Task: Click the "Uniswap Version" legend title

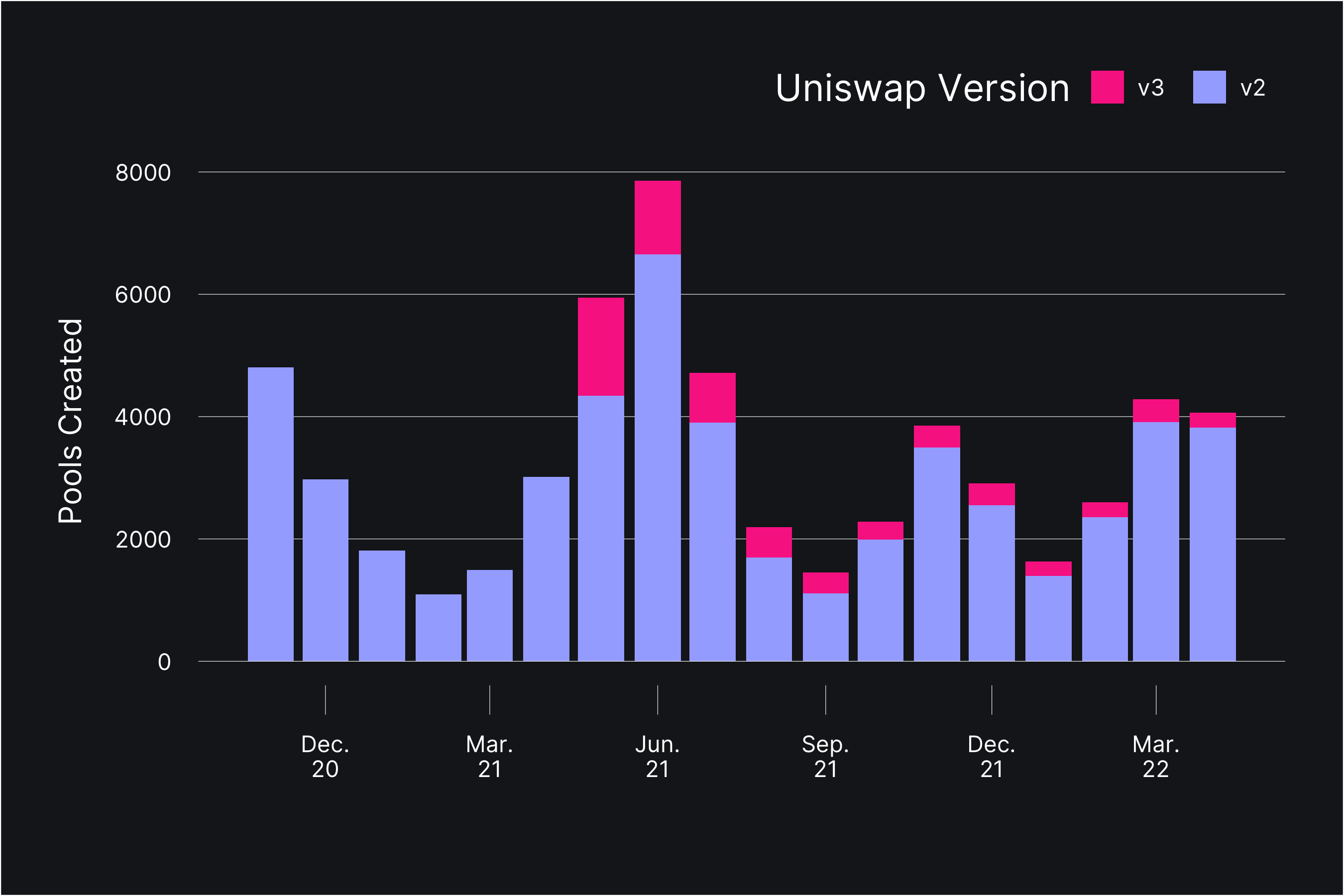Action: (x=922, y=89)
